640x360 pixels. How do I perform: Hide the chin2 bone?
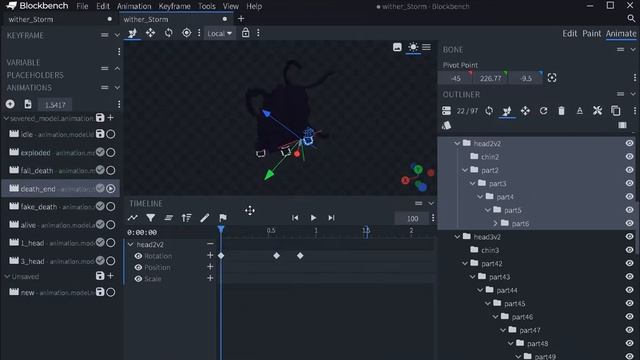tap(629, 157)
